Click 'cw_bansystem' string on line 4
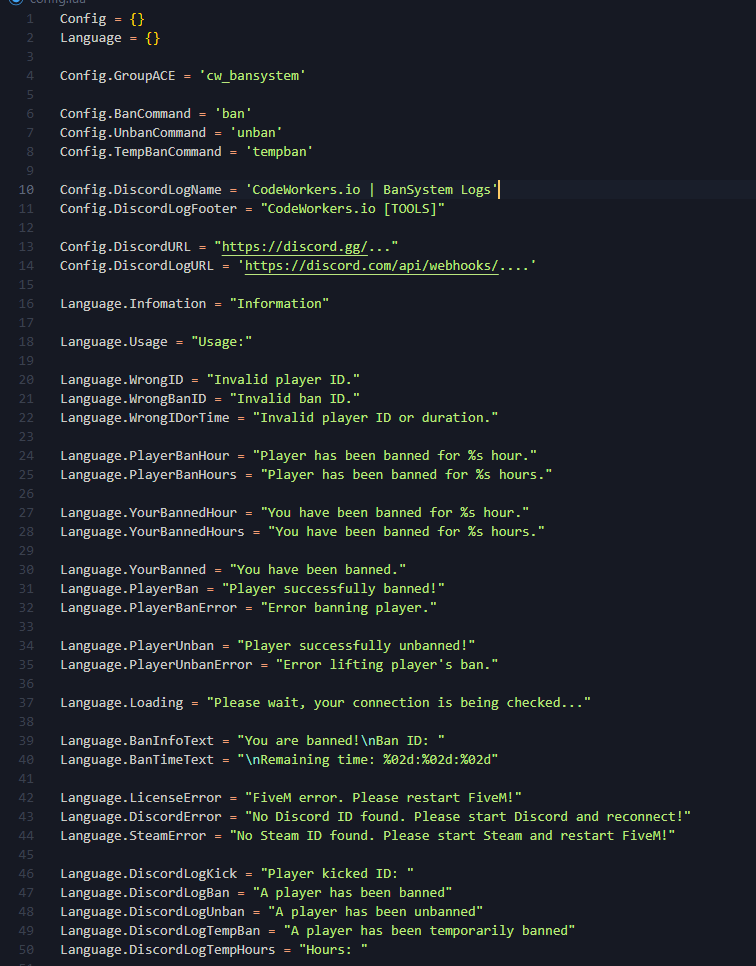Viewport: 756px width, 966px height. [253, 76]
